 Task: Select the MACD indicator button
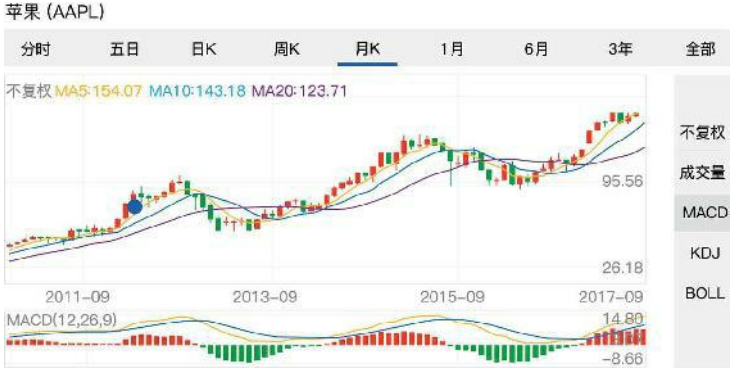coord(703,213)
